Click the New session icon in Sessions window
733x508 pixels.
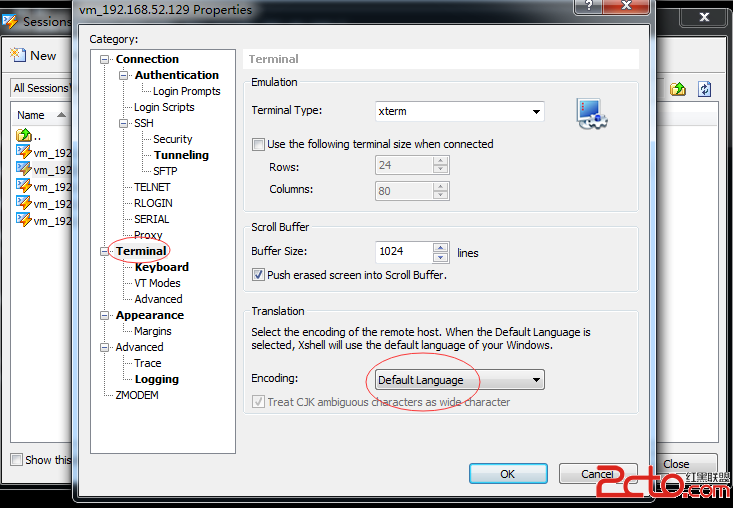coord(18,56)
